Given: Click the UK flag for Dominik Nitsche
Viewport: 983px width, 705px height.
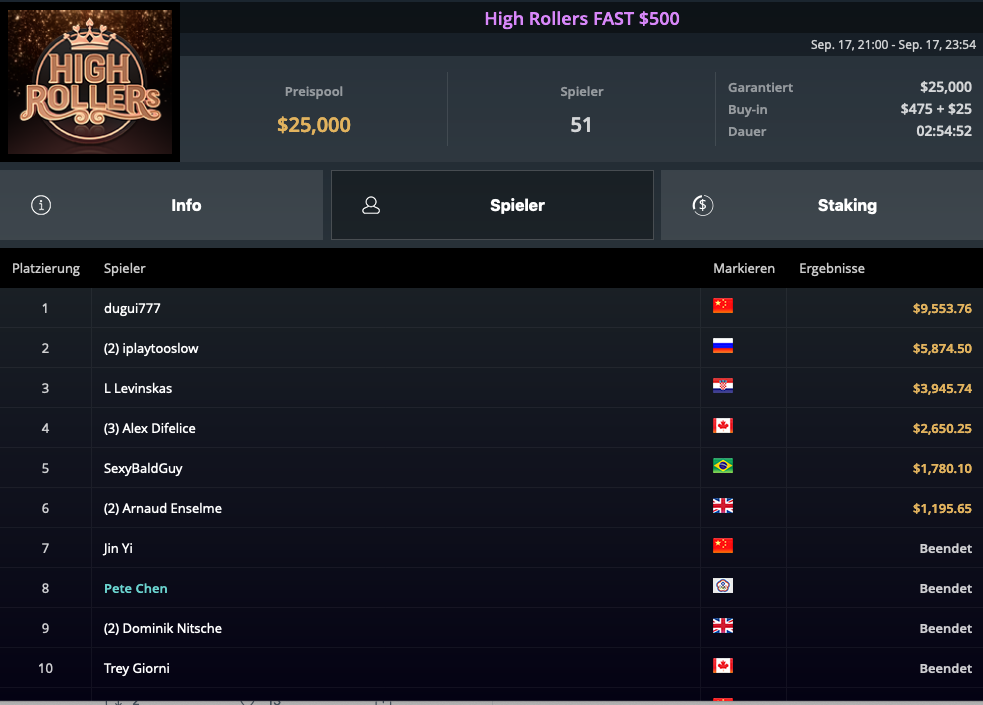Looking at the screenshot, I should tap(722, 626).
